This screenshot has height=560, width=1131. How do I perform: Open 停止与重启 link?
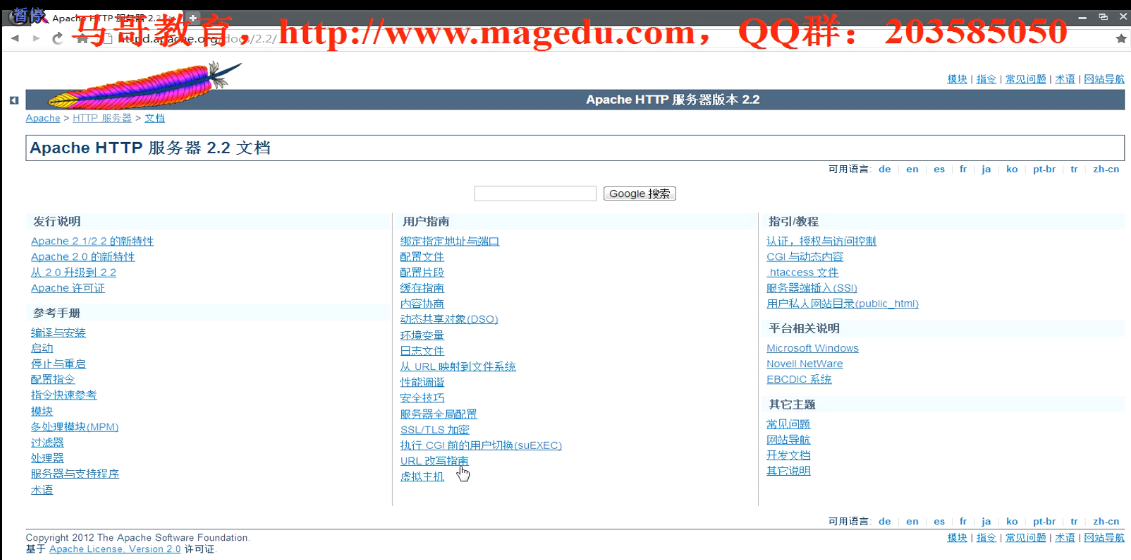[x=58, y=364]
